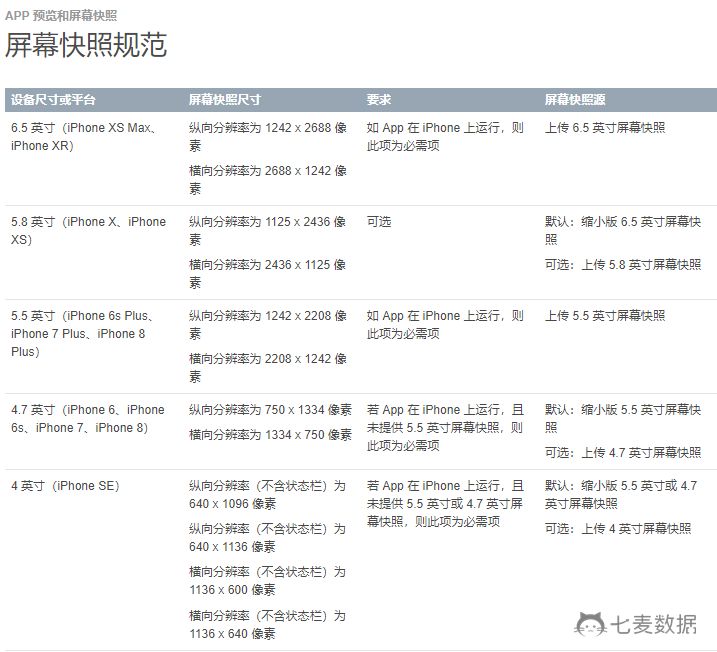Click '默认：缩小版 5.5 英寸屏幕快照' in the 4.7 英寸 row
This screenshot has width=717, height=652.
[x=623, y=419]
